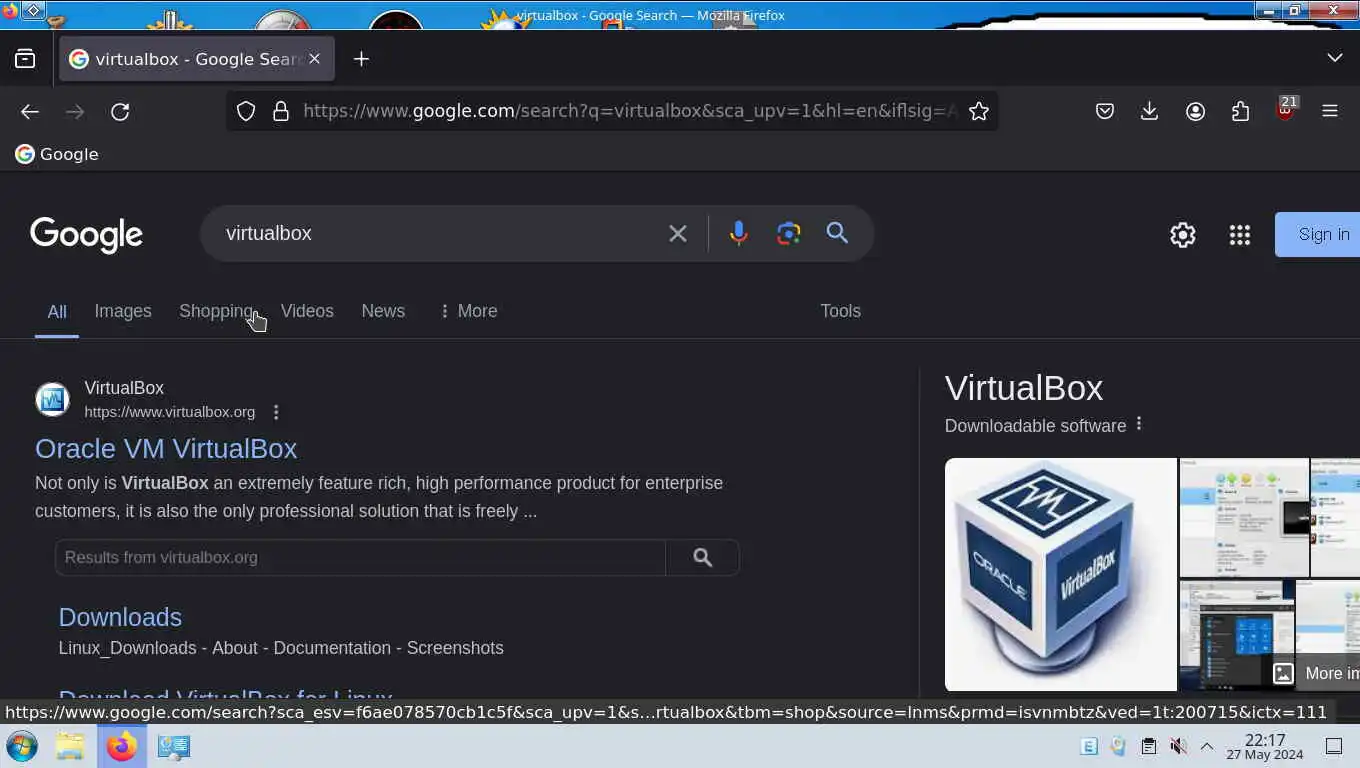1360x768 pixels.
Task: Open the About link under Downloads
Action: (x=235, y=648)
